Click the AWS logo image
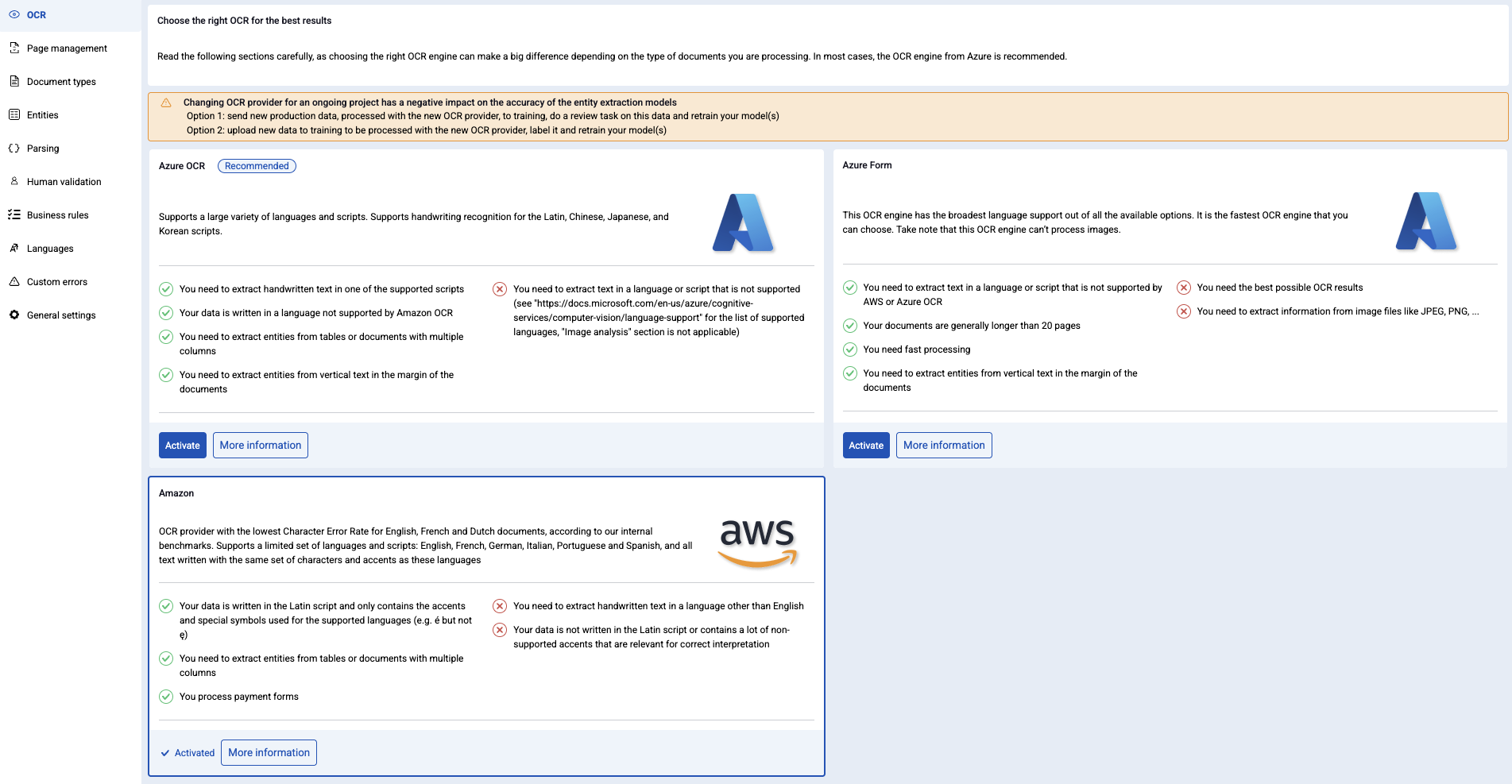This screenshot has height=784, width=1512. click(758, 543)
